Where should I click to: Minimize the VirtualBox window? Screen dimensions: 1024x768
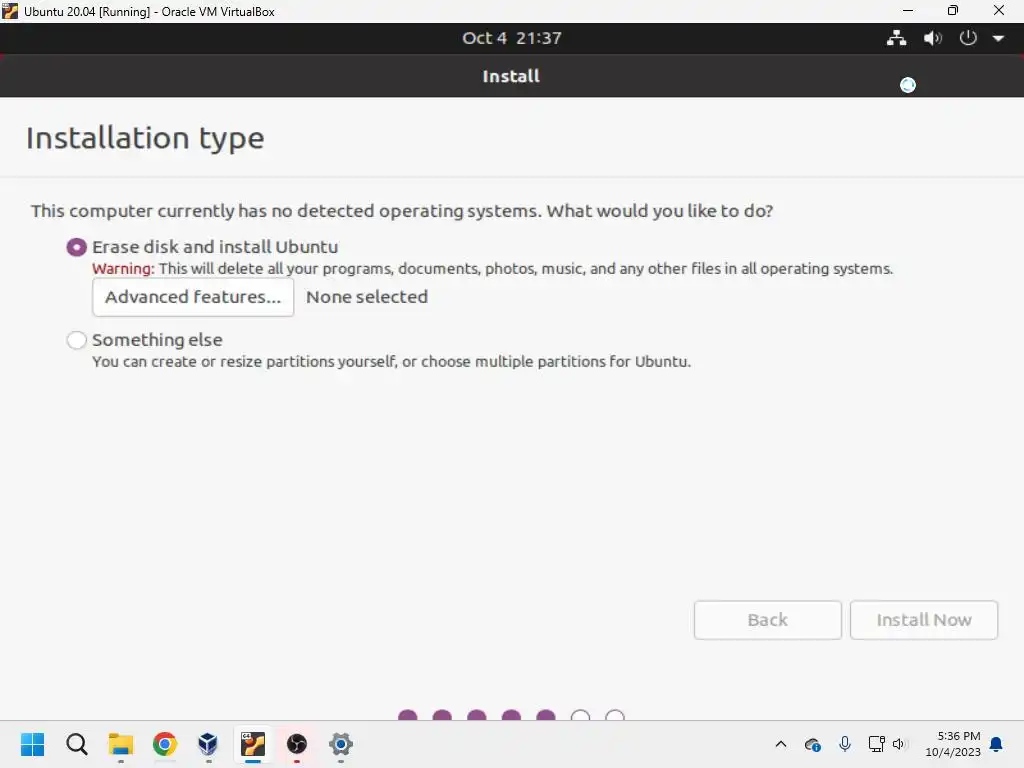[x=908, y=10]
